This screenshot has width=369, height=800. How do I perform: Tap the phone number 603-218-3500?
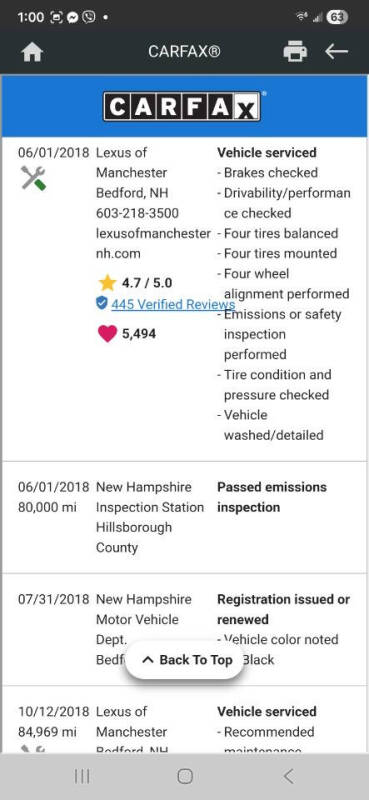click(137, 213)
